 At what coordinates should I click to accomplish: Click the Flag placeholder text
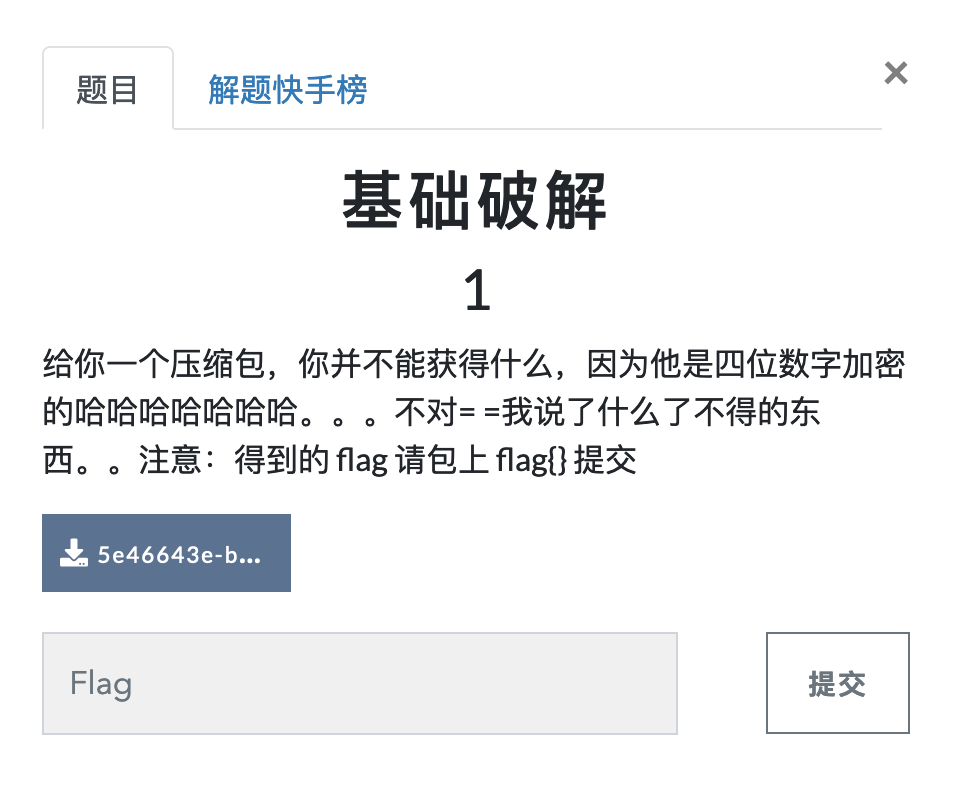point(100,683)
